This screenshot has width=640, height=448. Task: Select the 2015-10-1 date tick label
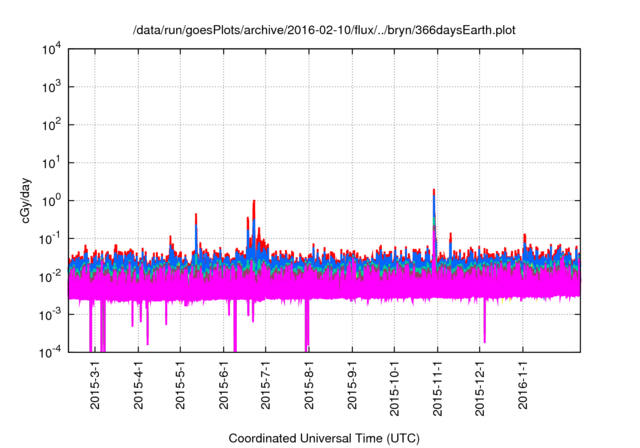pos(394,387)
